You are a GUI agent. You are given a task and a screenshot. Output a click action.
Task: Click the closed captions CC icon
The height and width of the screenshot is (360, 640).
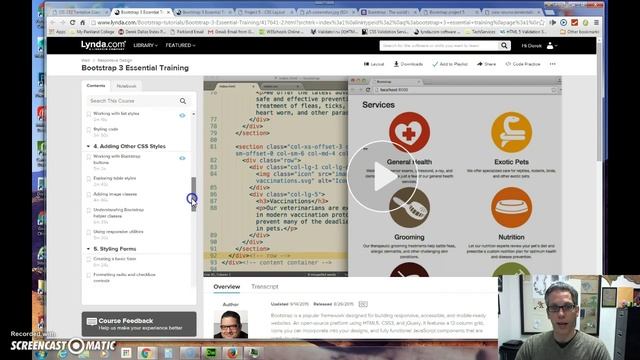point(363,304)
